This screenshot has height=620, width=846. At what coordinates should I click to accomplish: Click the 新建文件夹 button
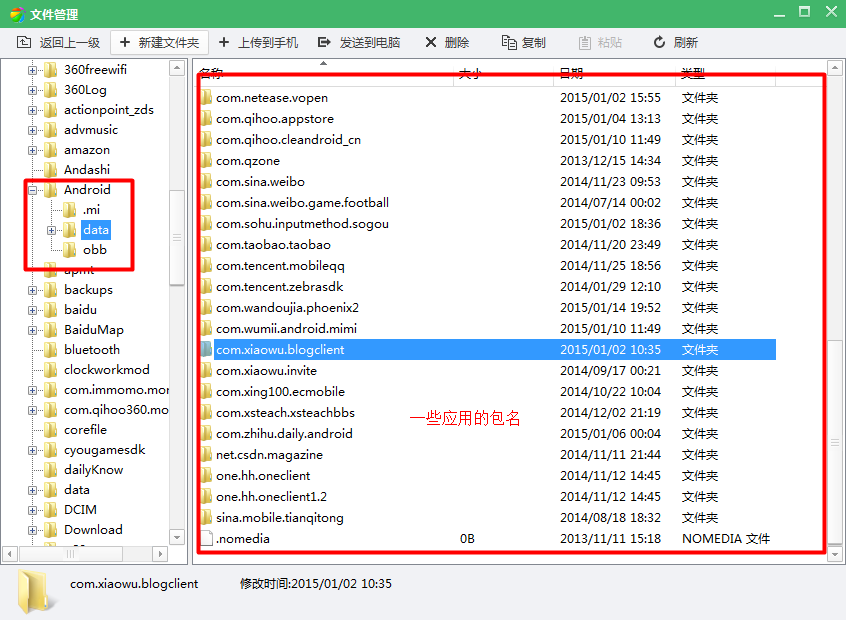click(159, 42)
